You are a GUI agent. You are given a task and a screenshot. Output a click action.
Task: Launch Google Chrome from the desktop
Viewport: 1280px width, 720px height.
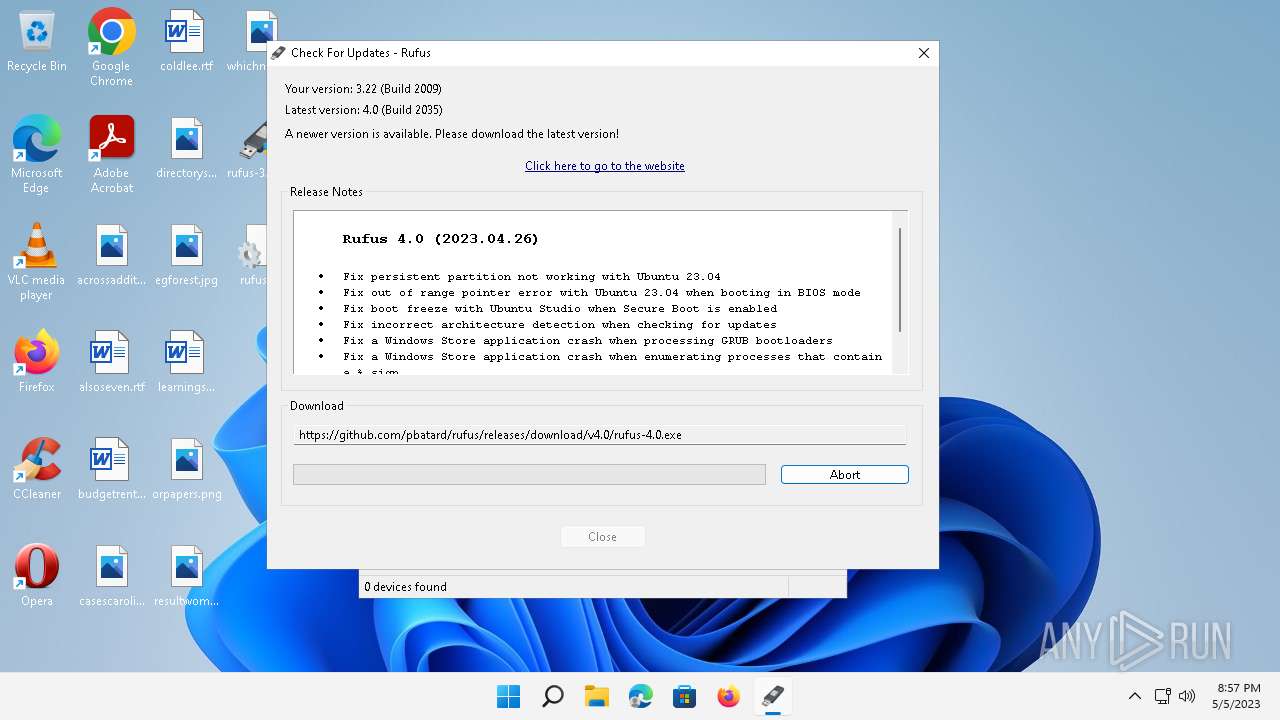click(x=111, y=47)
